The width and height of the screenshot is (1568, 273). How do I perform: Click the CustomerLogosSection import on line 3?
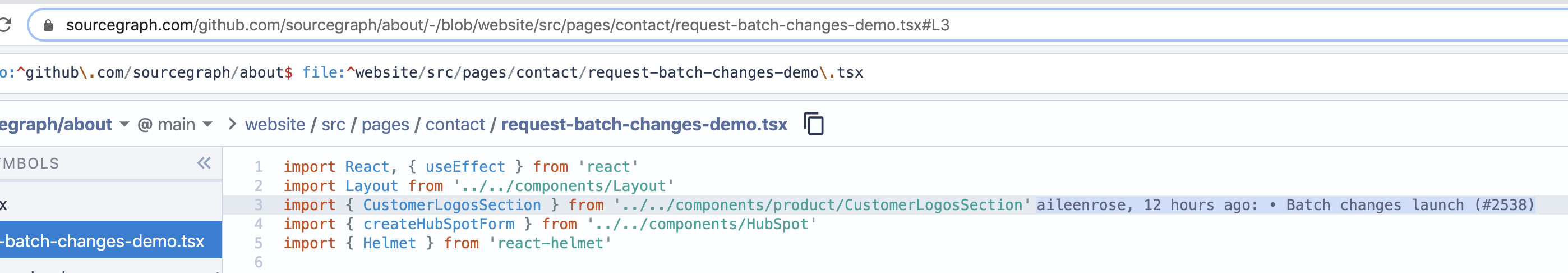pyautogui.click(x=451, y=204)
